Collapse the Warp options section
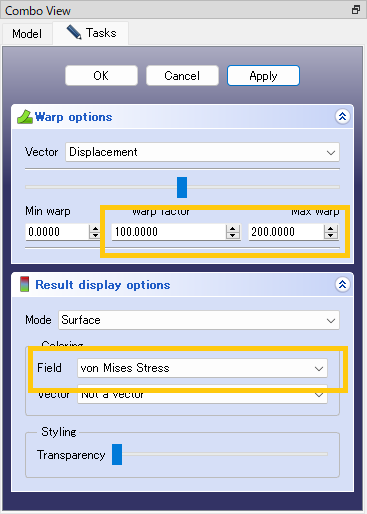 coord(342,117)
